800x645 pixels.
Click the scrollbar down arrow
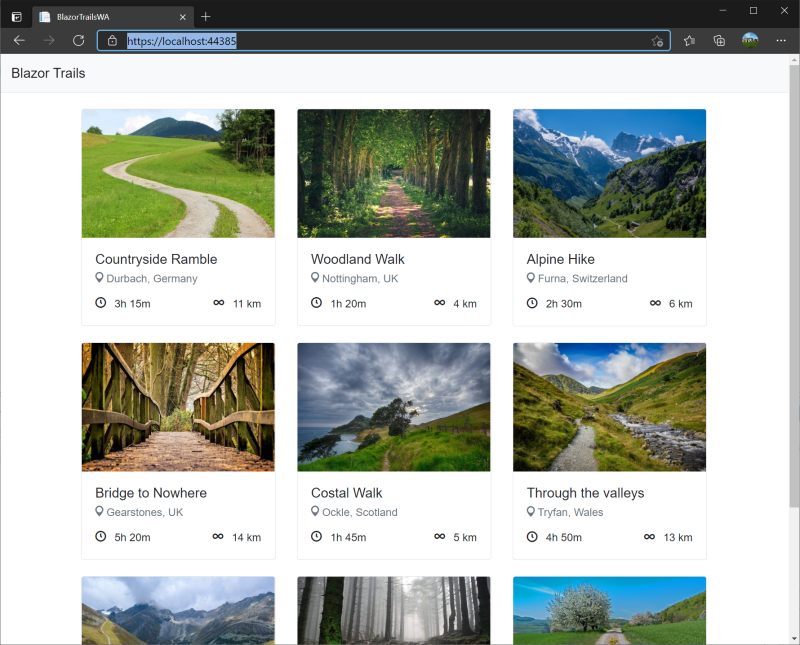[794, 639]
